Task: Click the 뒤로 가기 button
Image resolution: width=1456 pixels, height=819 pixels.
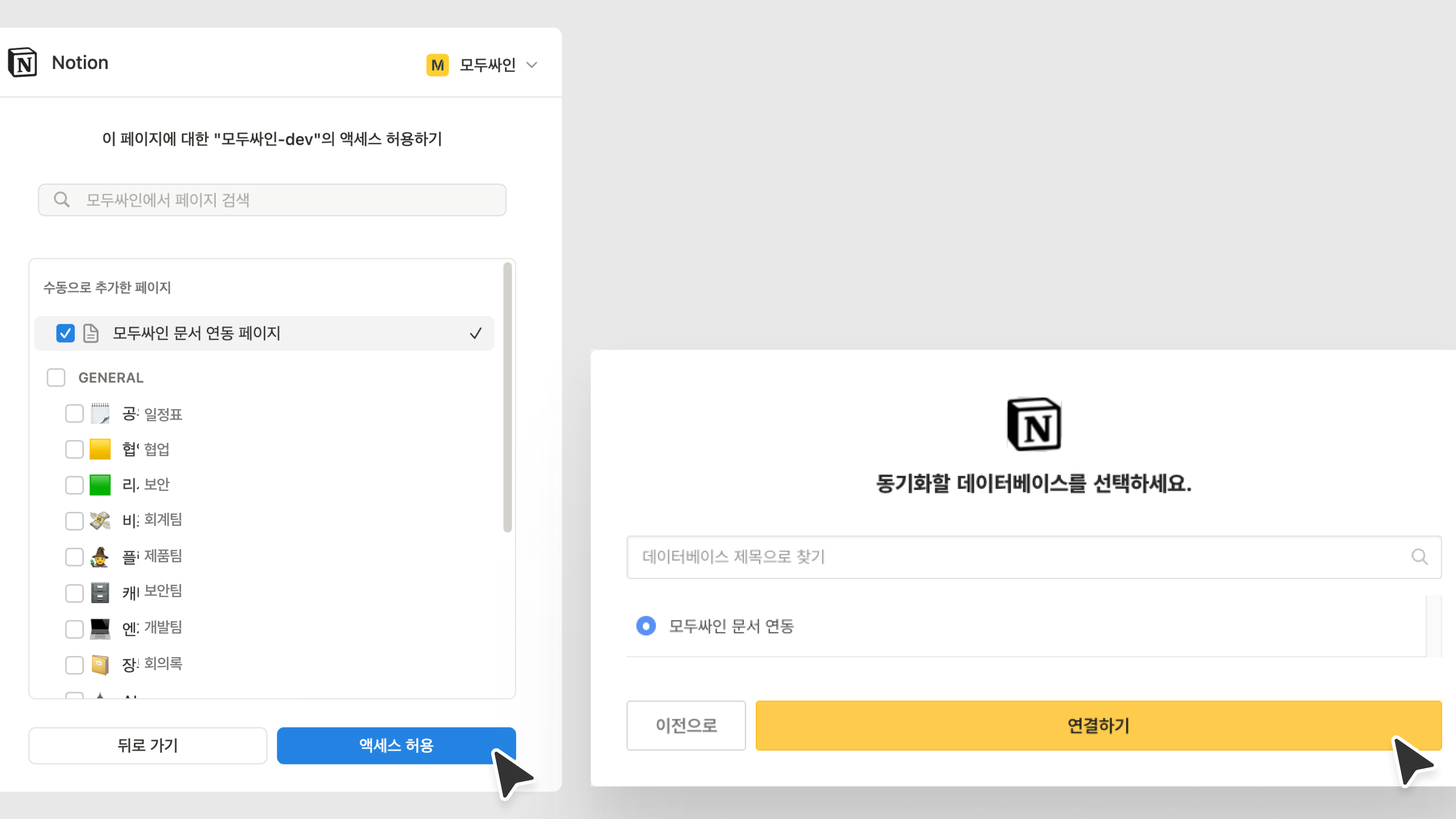Action: pyautogui.click(x=147, y=745)
